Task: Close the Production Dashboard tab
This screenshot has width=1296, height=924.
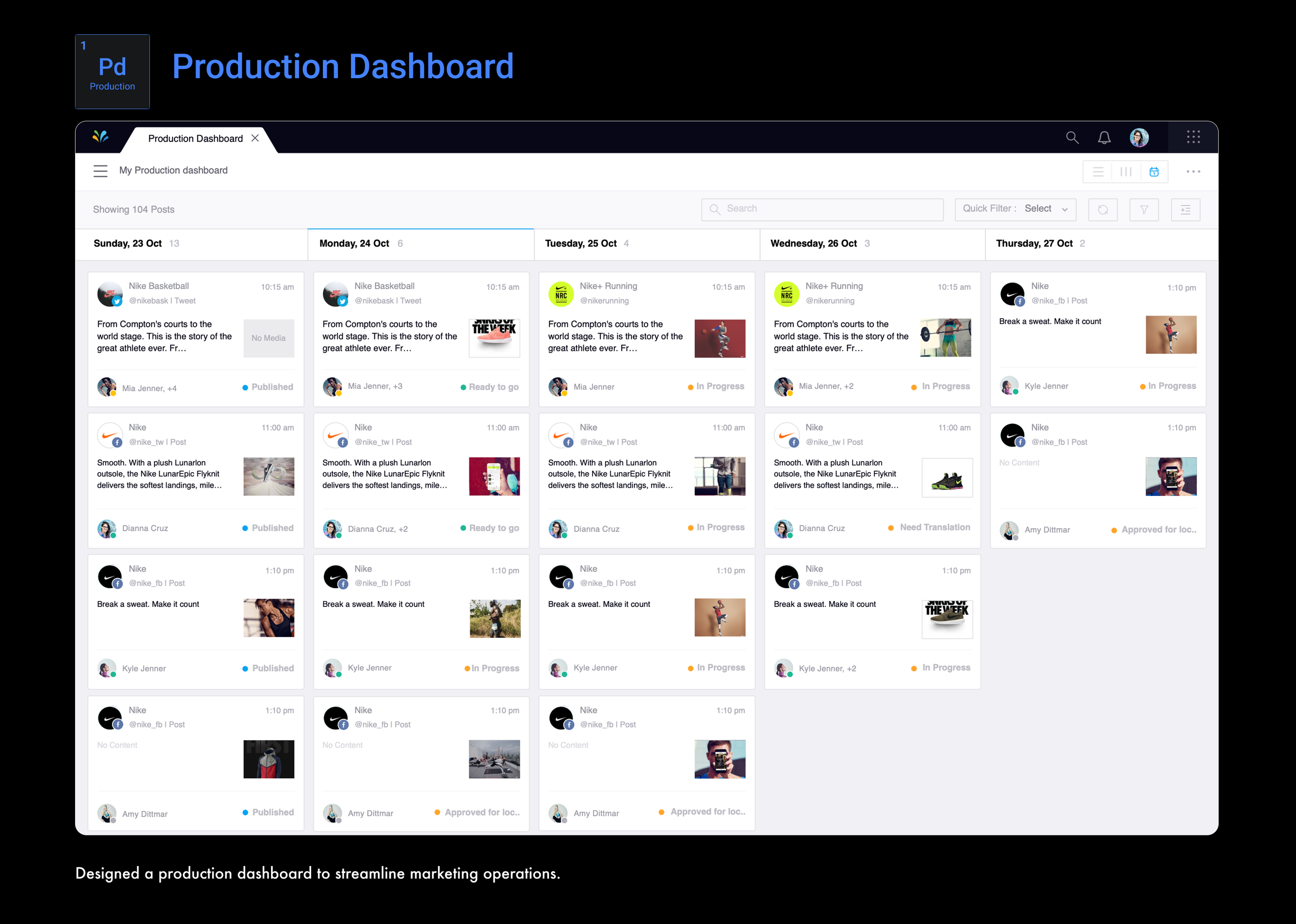Action: pos(255,138)
